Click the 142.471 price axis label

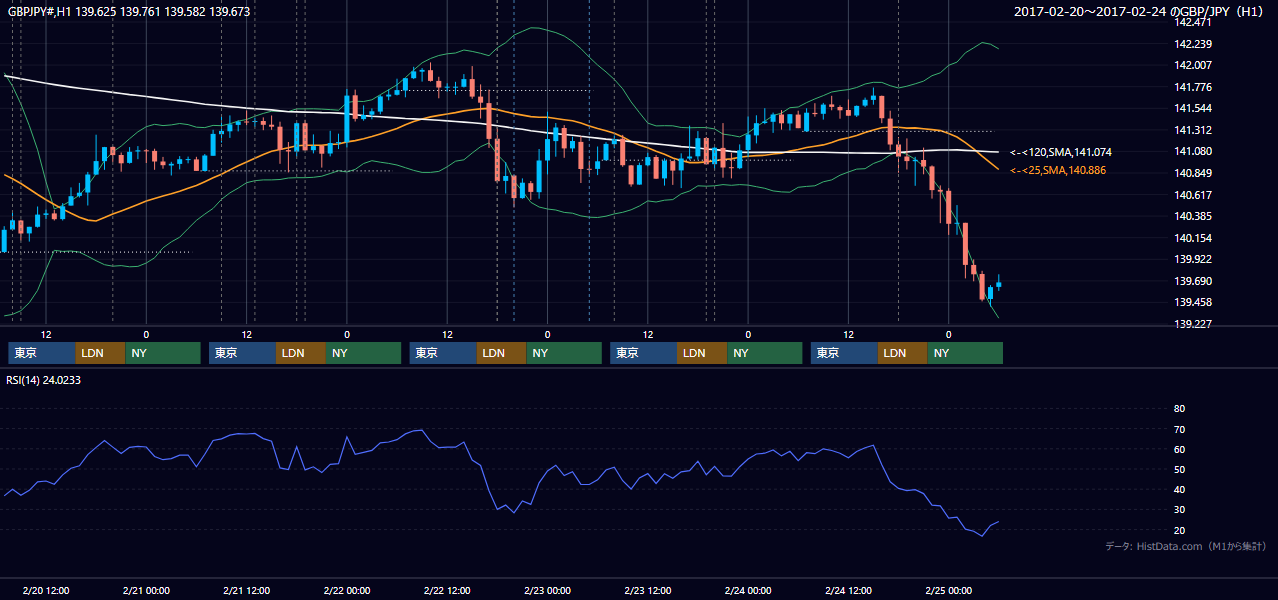pyautogui.click(x=1194, y=22)
